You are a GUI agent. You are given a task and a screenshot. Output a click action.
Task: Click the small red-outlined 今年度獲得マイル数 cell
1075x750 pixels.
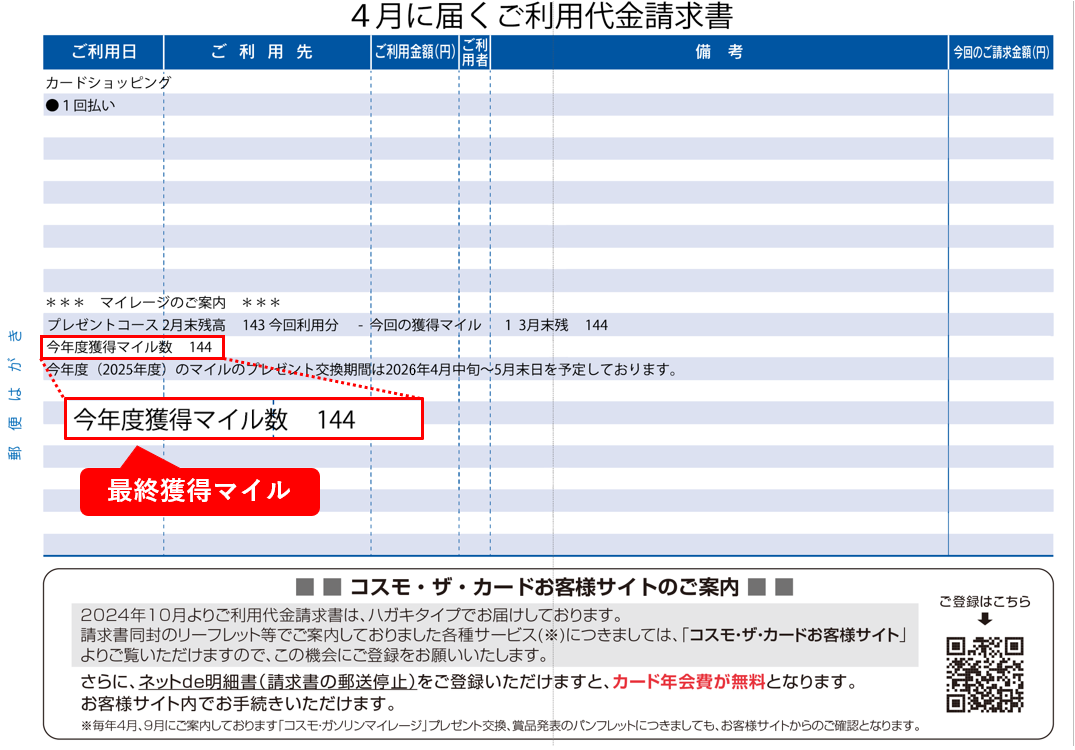point(132,347)
